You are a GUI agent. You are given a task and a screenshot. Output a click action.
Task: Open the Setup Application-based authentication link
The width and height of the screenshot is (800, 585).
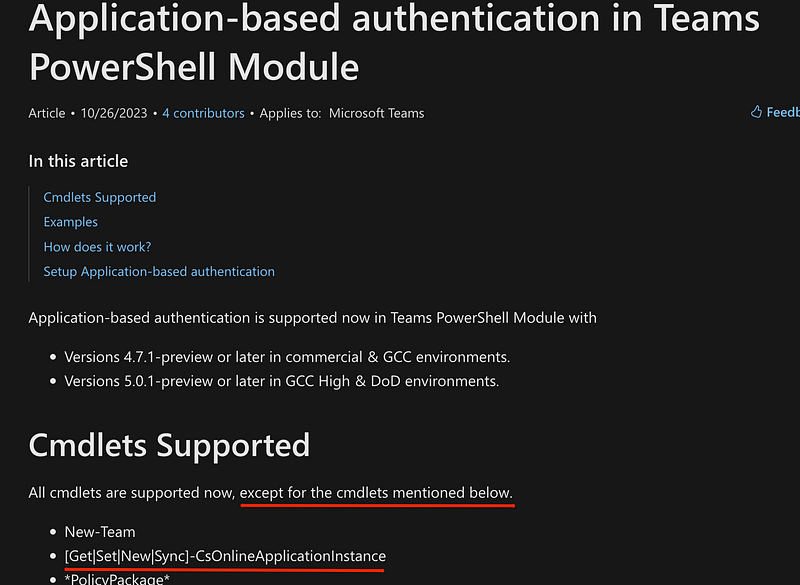coord(158,271)
